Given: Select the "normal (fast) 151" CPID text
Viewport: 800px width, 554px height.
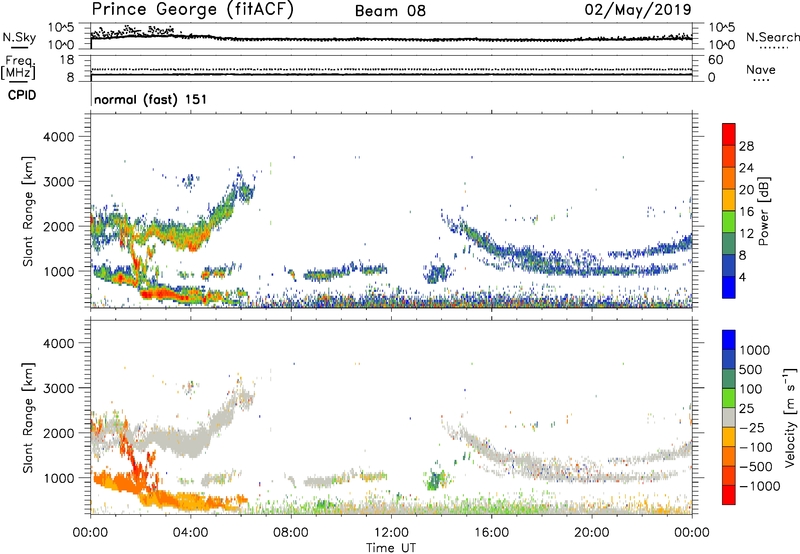Looking at the screenshot, I should (151, 99).
